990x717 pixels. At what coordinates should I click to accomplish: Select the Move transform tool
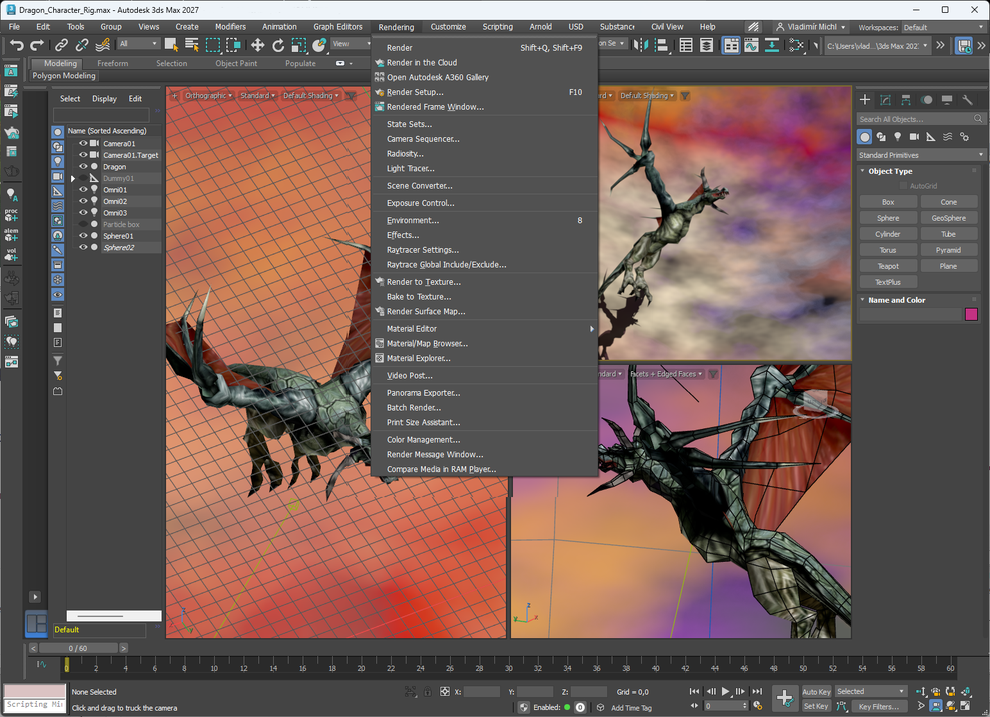click(x=258, y=45)
